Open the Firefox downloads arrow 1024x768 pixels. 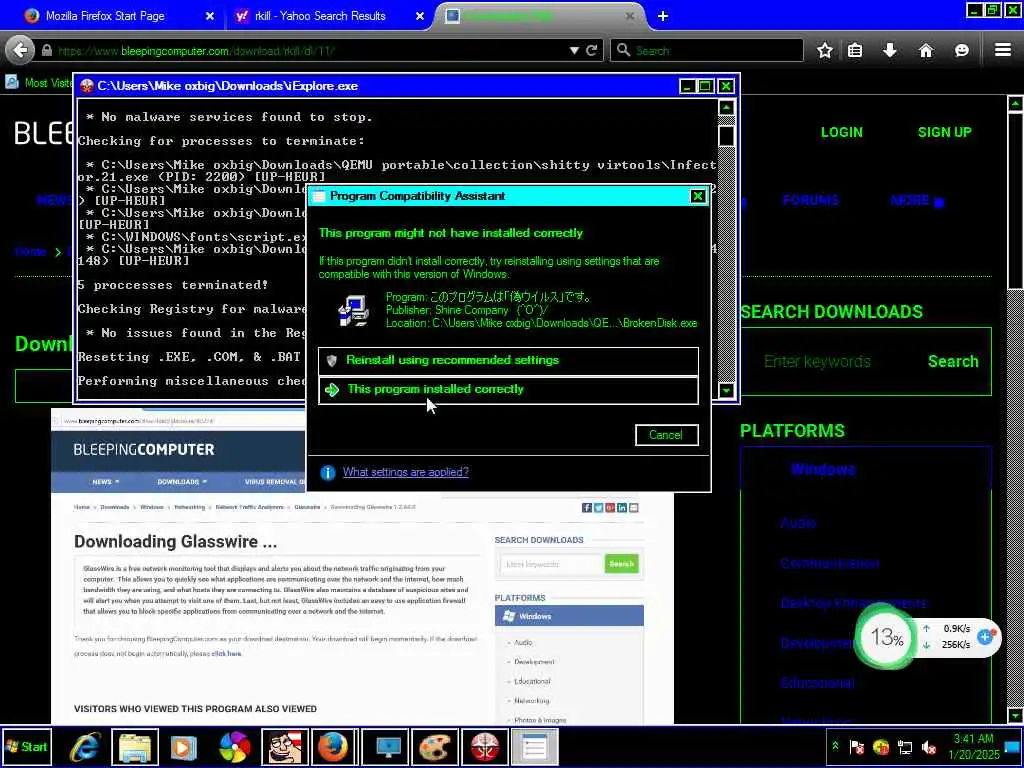coord(889,50)
